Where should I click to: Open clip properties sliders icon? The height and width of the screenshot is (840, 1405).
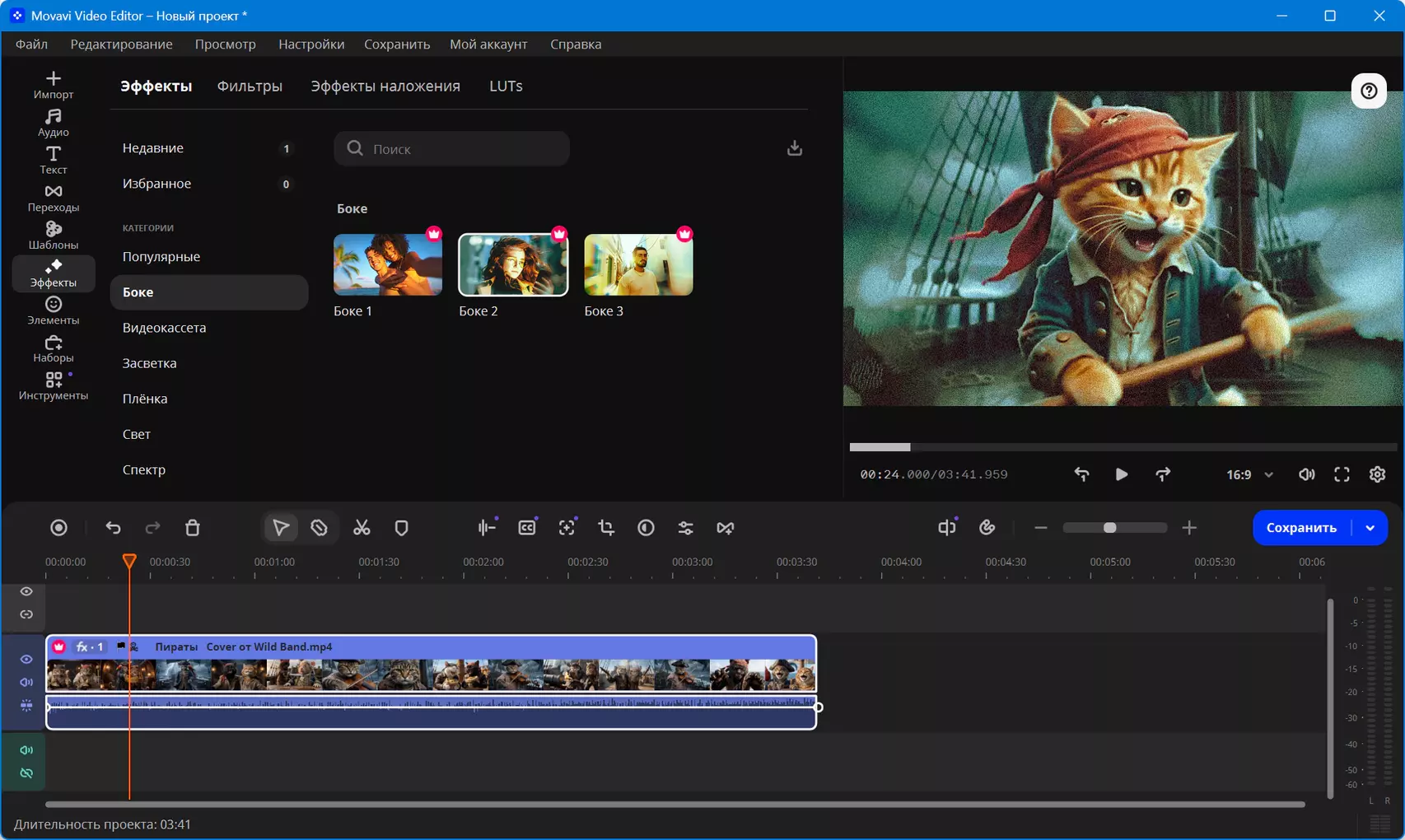pyautogui.click(x=685, y=528)
